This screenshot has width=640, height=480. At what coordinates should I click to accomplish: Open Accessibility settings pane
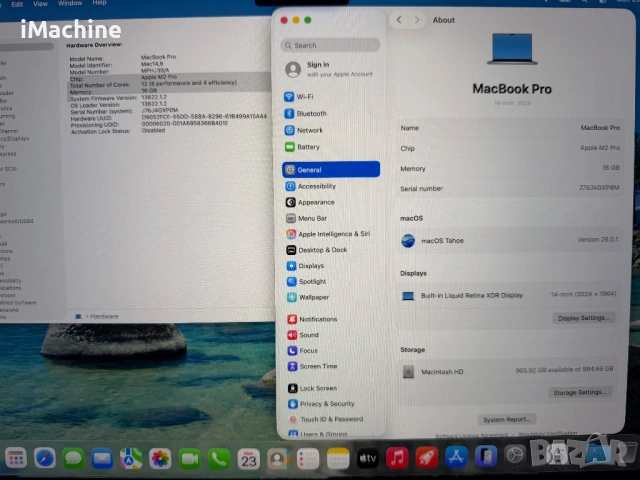coord(311,186)
